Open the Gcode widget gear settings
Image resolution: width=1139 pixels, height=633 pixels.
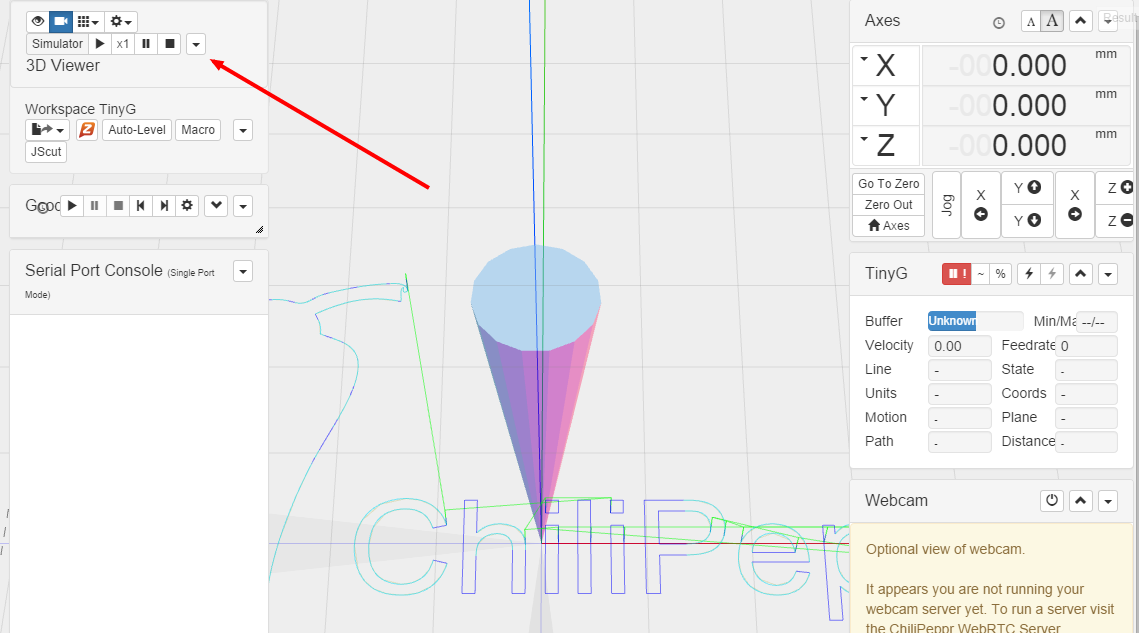click(x=187, y=206)
